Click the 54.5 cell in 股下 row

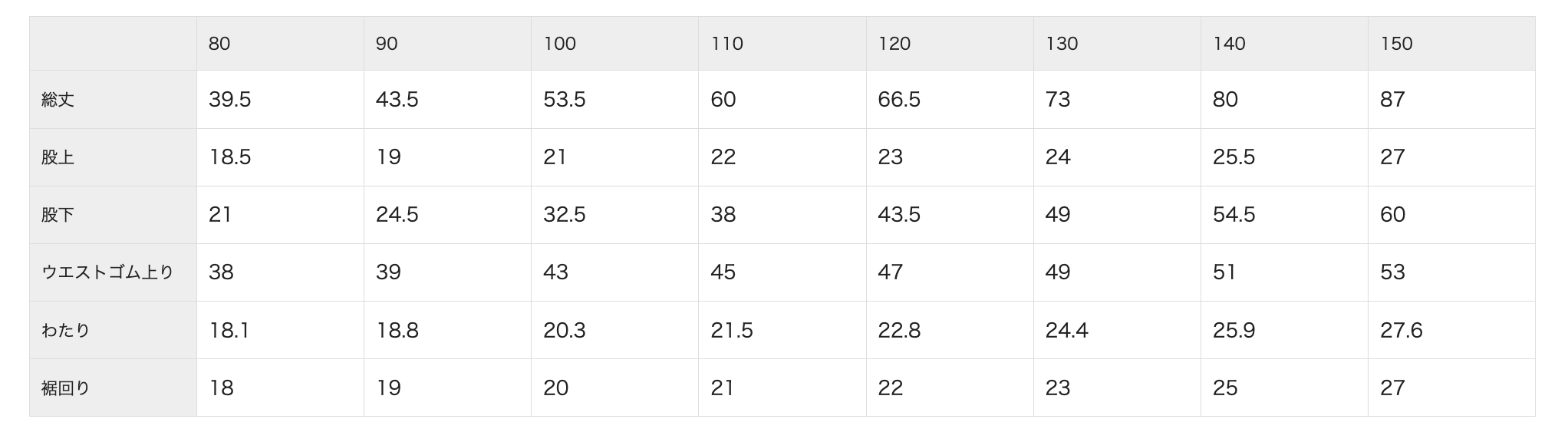(1234, 215)
